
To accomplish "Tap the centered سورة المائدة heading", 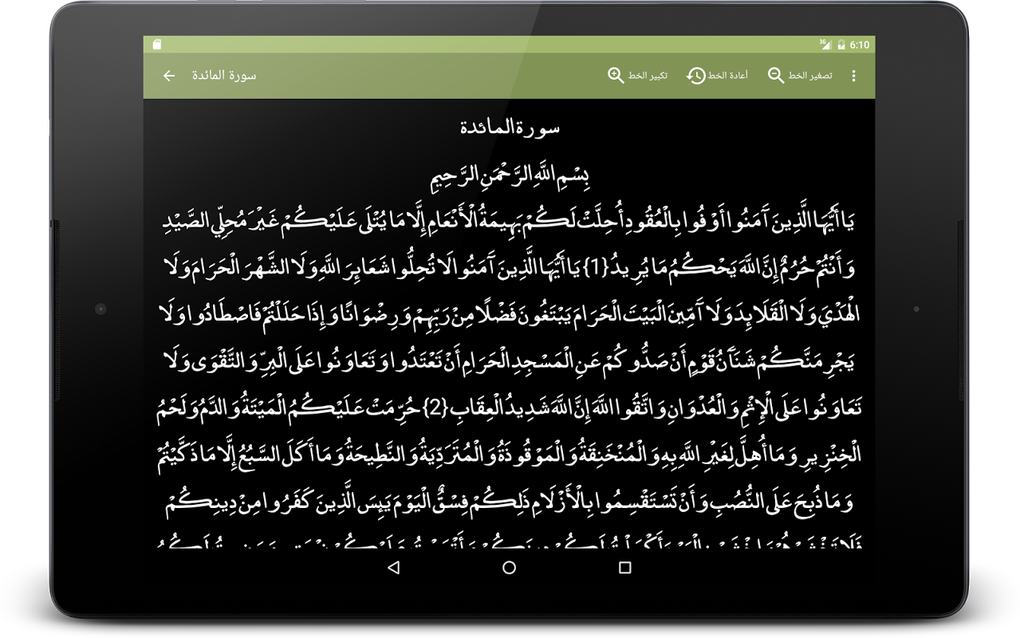I will (510, 127).
